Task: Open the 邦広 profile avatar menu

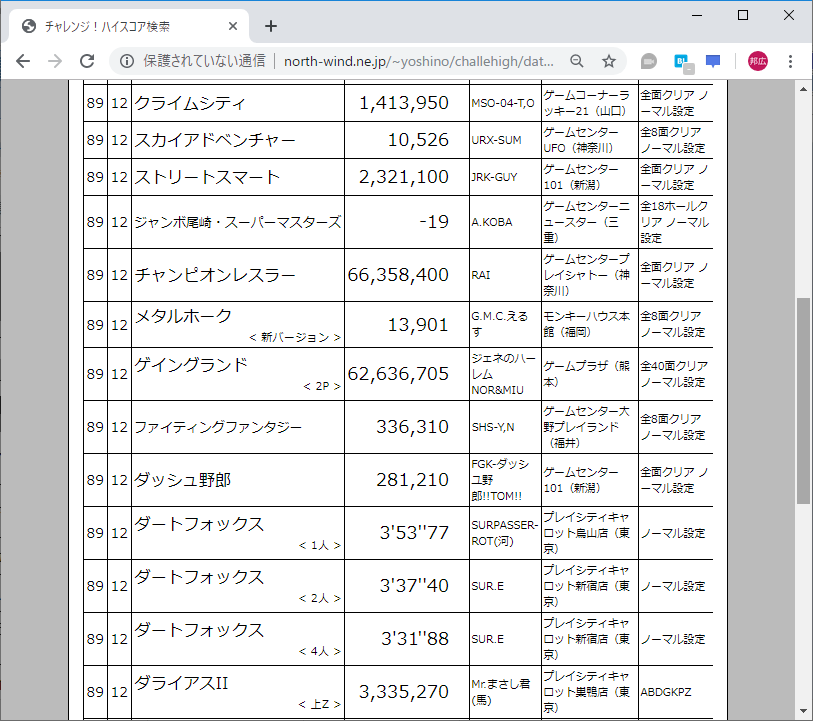Action: [x=756, y=61]
